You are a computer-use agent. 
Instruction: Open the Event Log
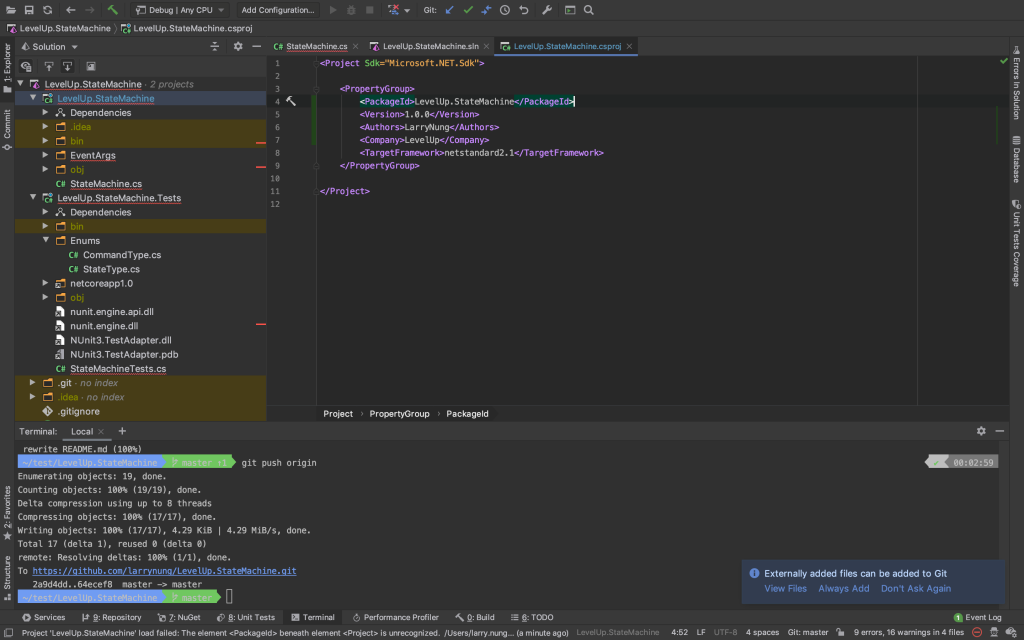click(x=978, y=617)
